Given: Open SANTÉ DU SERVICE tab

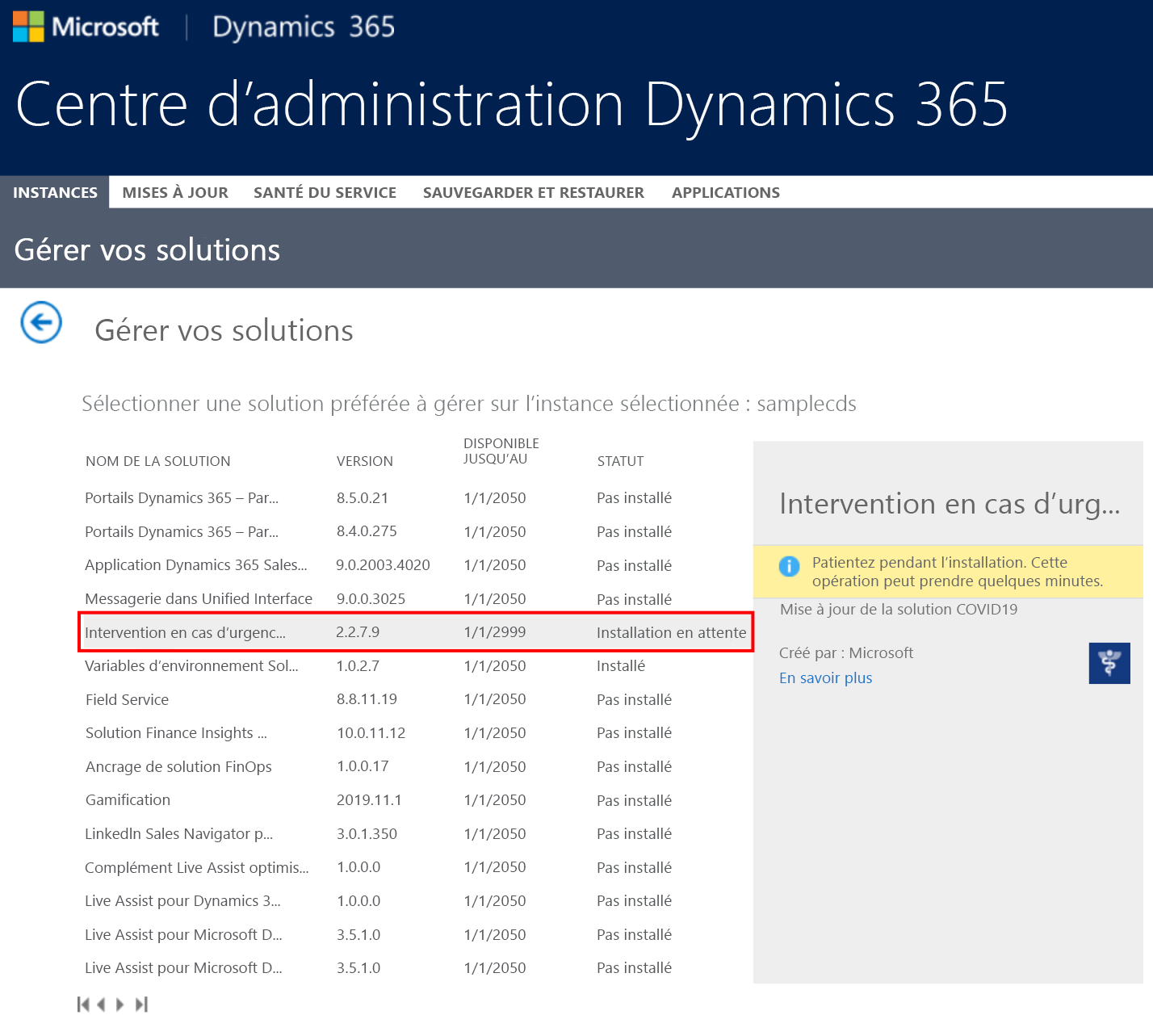Looking at the screenshot, I should click(325, 192).
